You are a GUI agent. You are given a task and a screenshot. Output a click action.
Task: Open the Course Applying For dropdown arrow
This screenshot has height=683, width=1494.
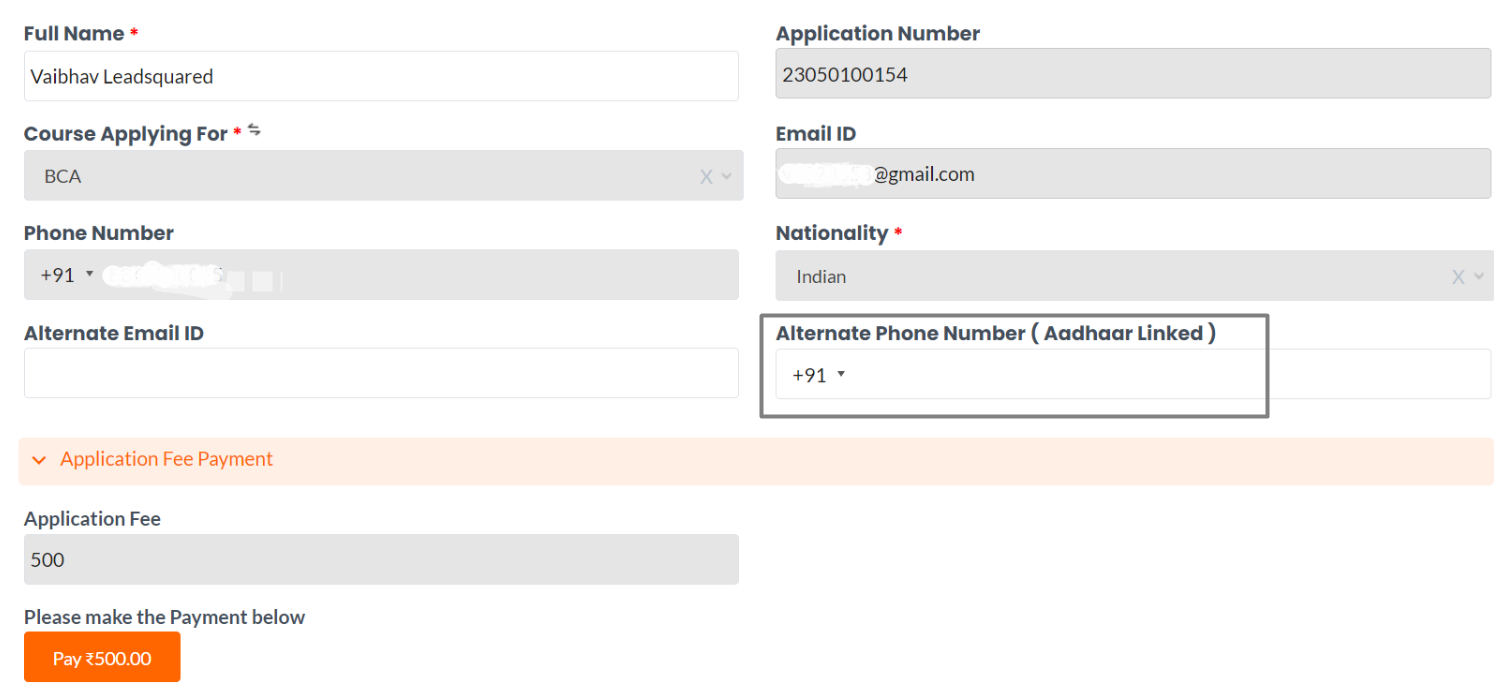click(727, 177)
